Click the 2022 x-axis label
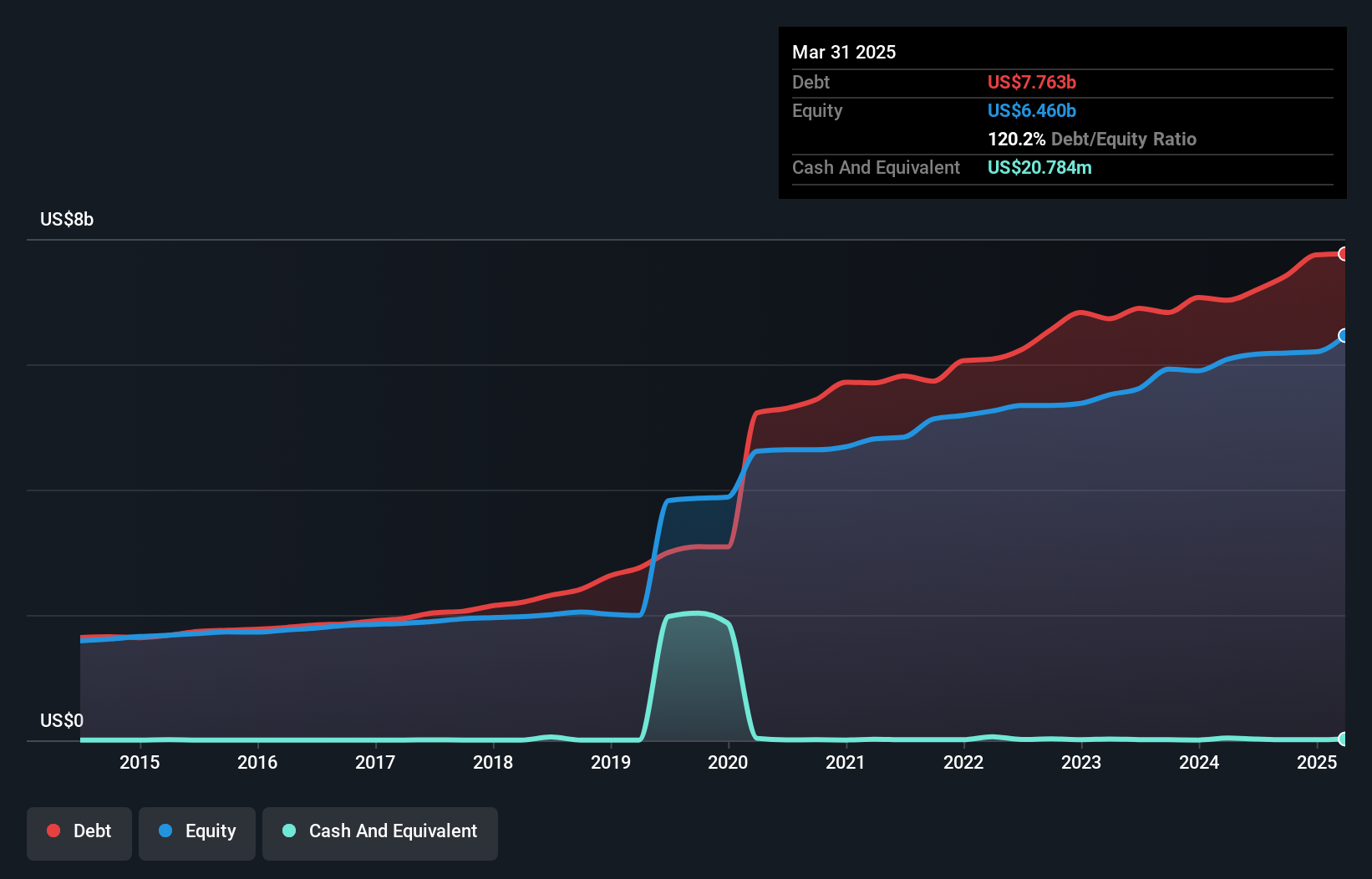The width and height of the screenshot is (1372, 879). (963, 763)
